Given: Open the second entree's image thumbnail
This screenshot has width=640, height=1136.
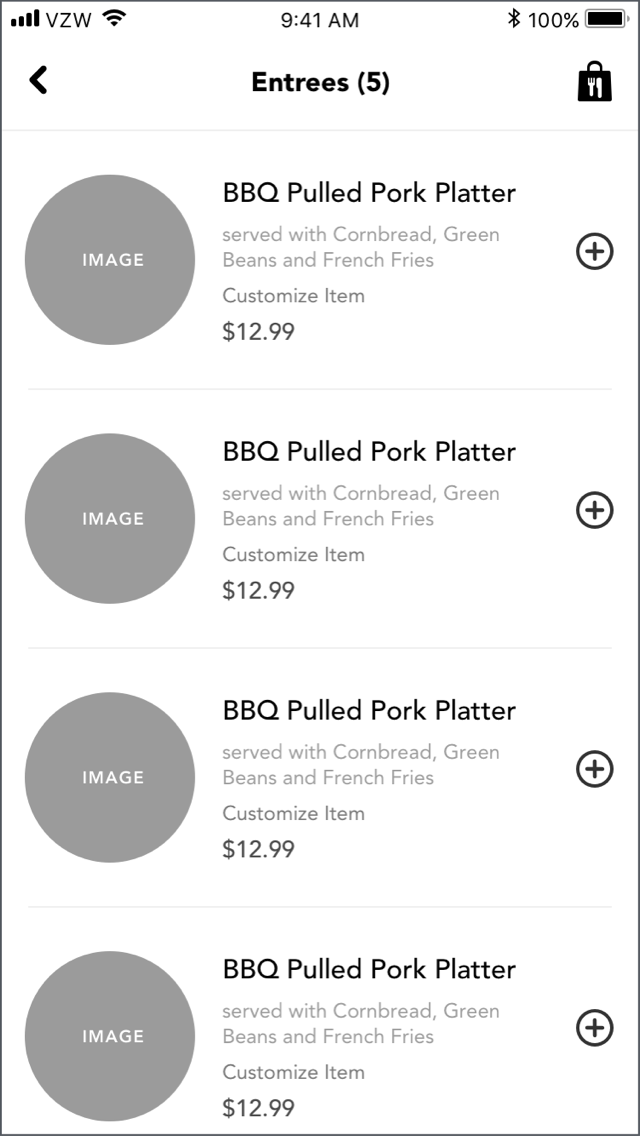Looking at the screenshot, I should 110,518.
